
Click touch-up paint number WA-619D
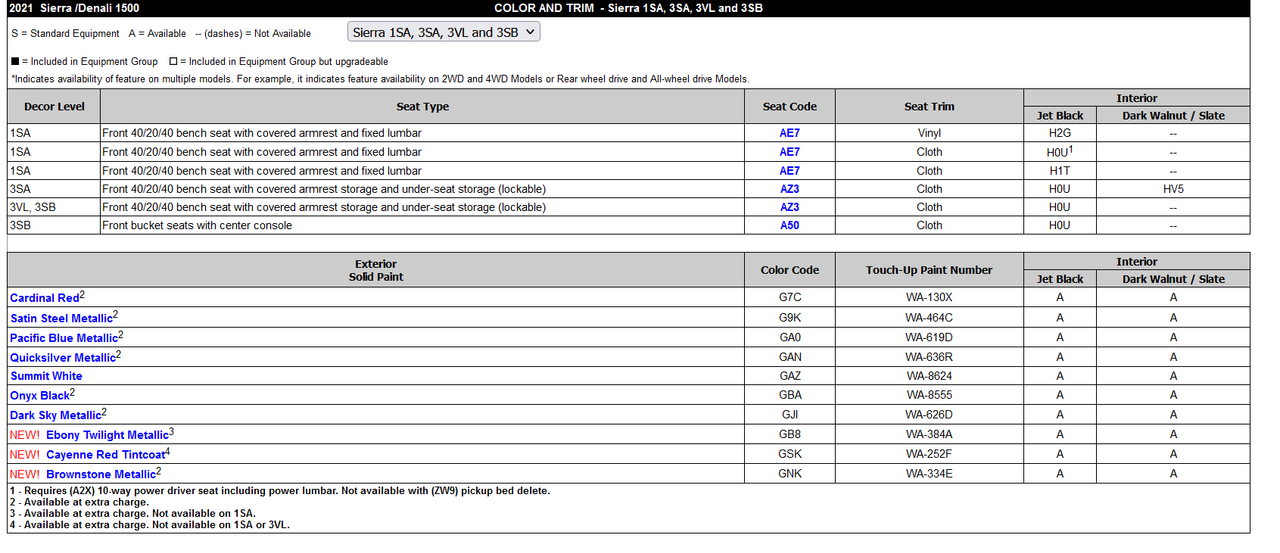click(929, 338)
